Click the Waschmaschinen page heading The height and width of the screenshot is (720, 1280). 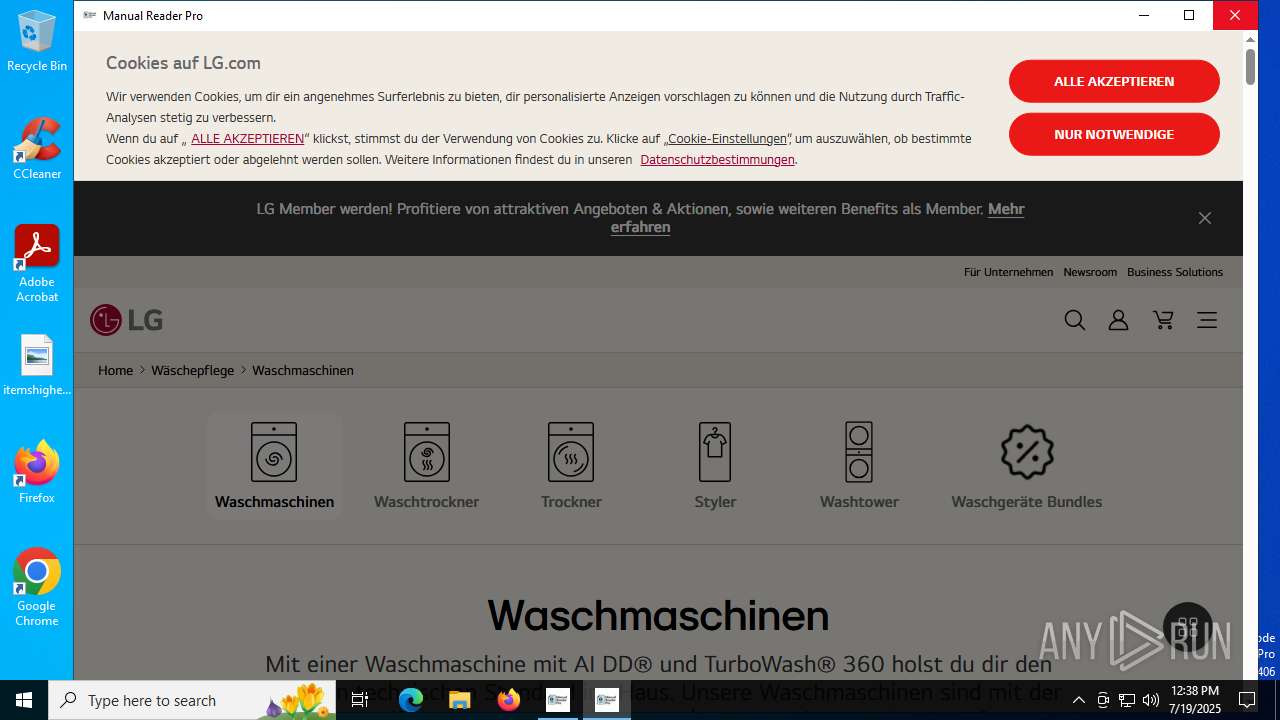[658, 615]
